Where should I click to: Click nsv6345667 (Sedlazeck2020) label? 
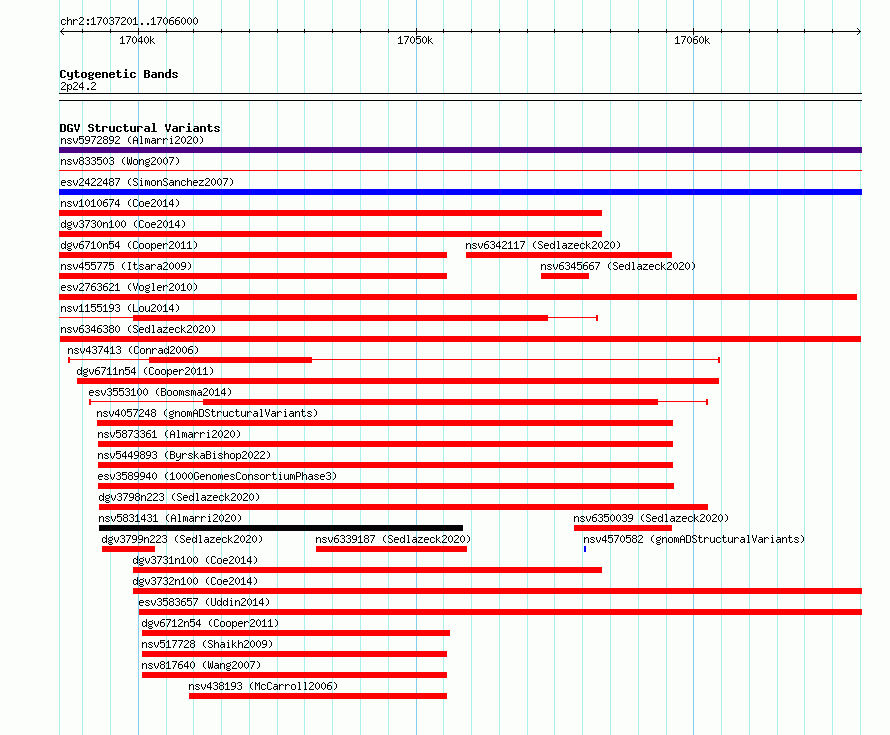coord(618,266)
